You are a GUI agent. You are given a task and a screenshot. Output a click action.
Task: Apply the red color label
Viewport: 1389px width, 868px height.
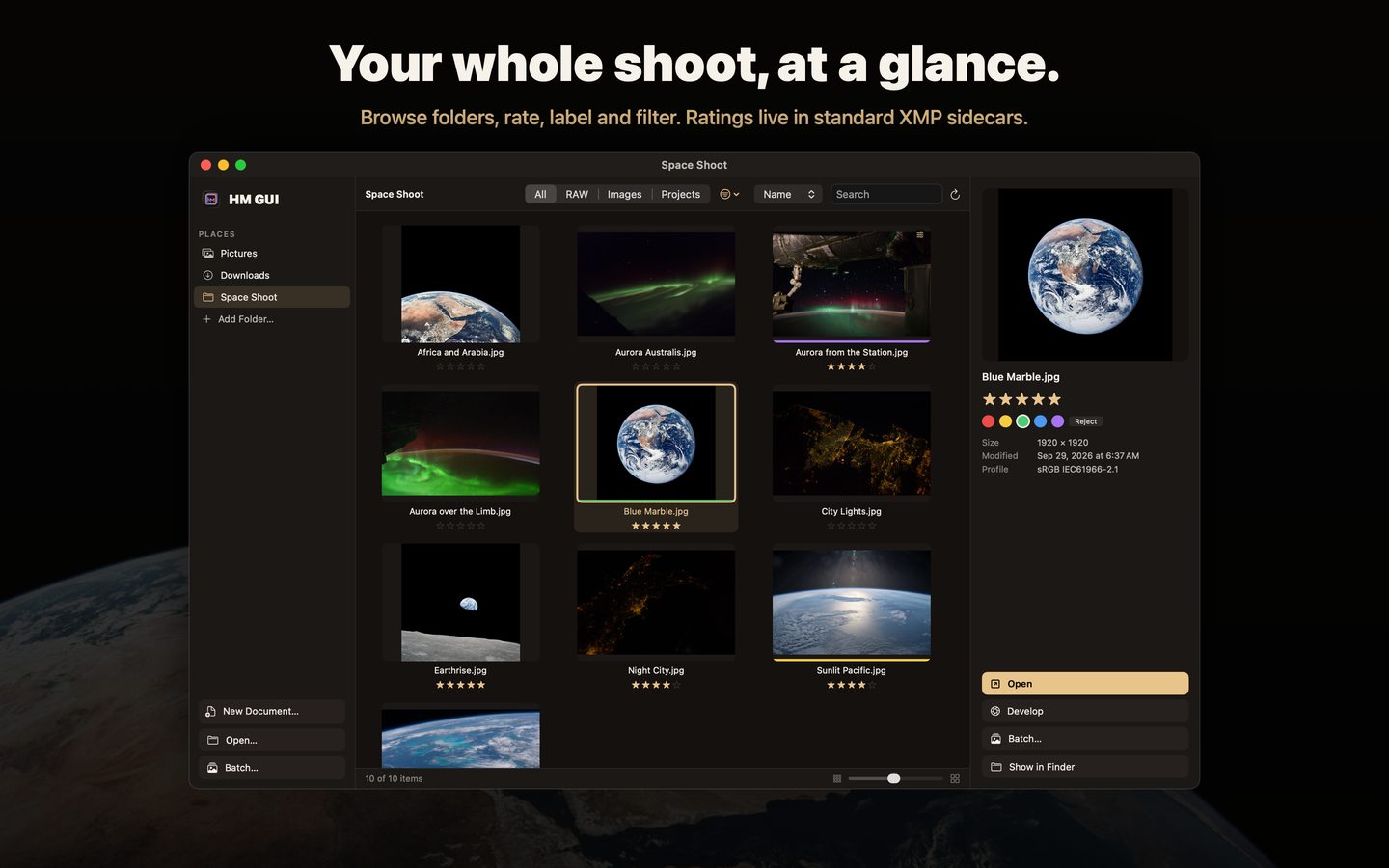[988, 421]
